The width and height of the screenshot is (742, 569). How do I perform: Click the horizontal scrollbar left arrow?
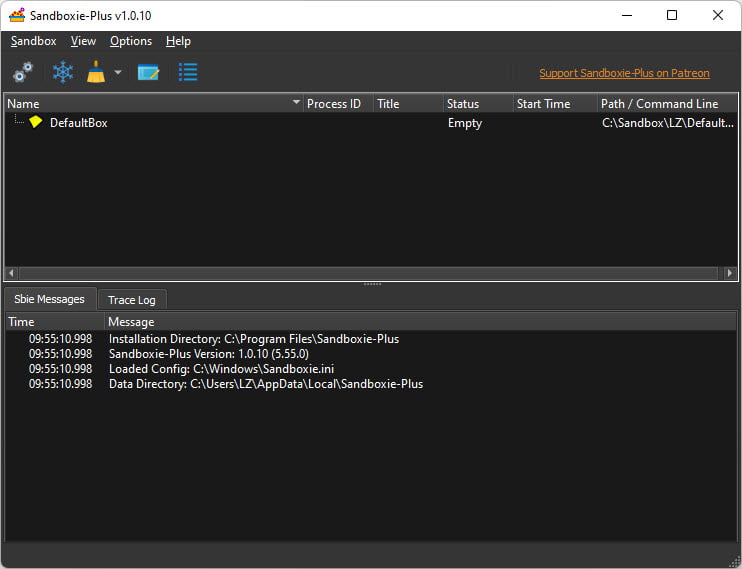11,273
